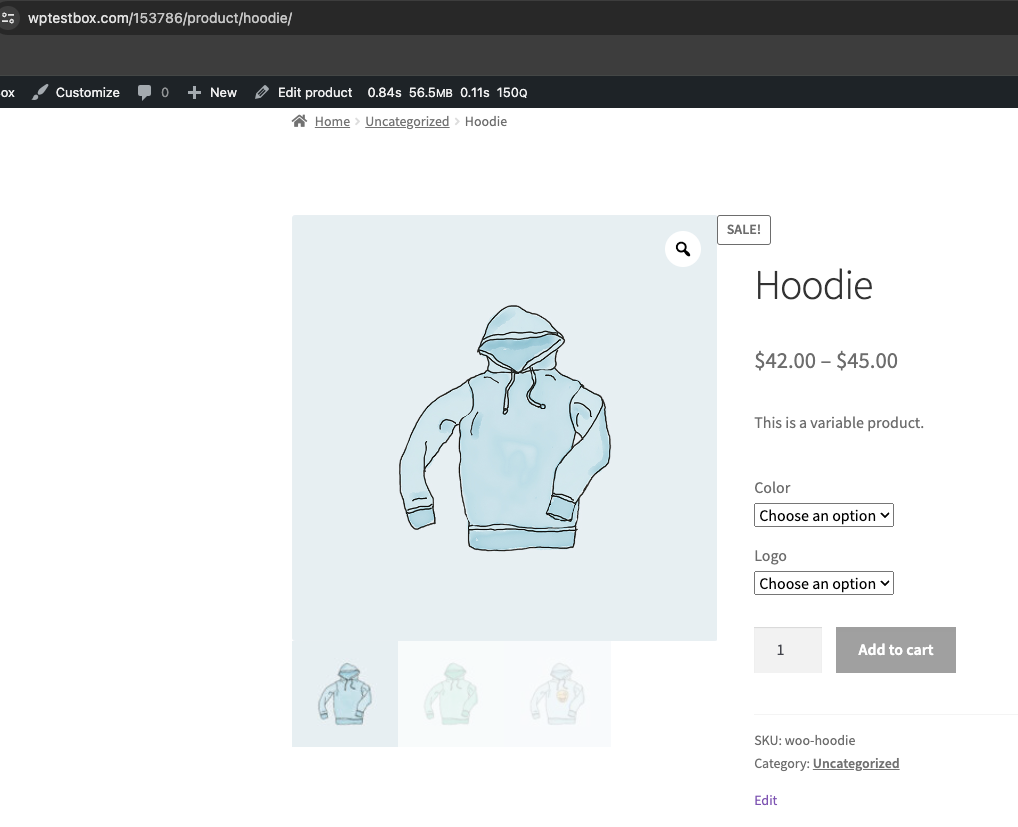Click the Add to cart button
This screenshot has width=1018, height=827.
coord(896,650)
